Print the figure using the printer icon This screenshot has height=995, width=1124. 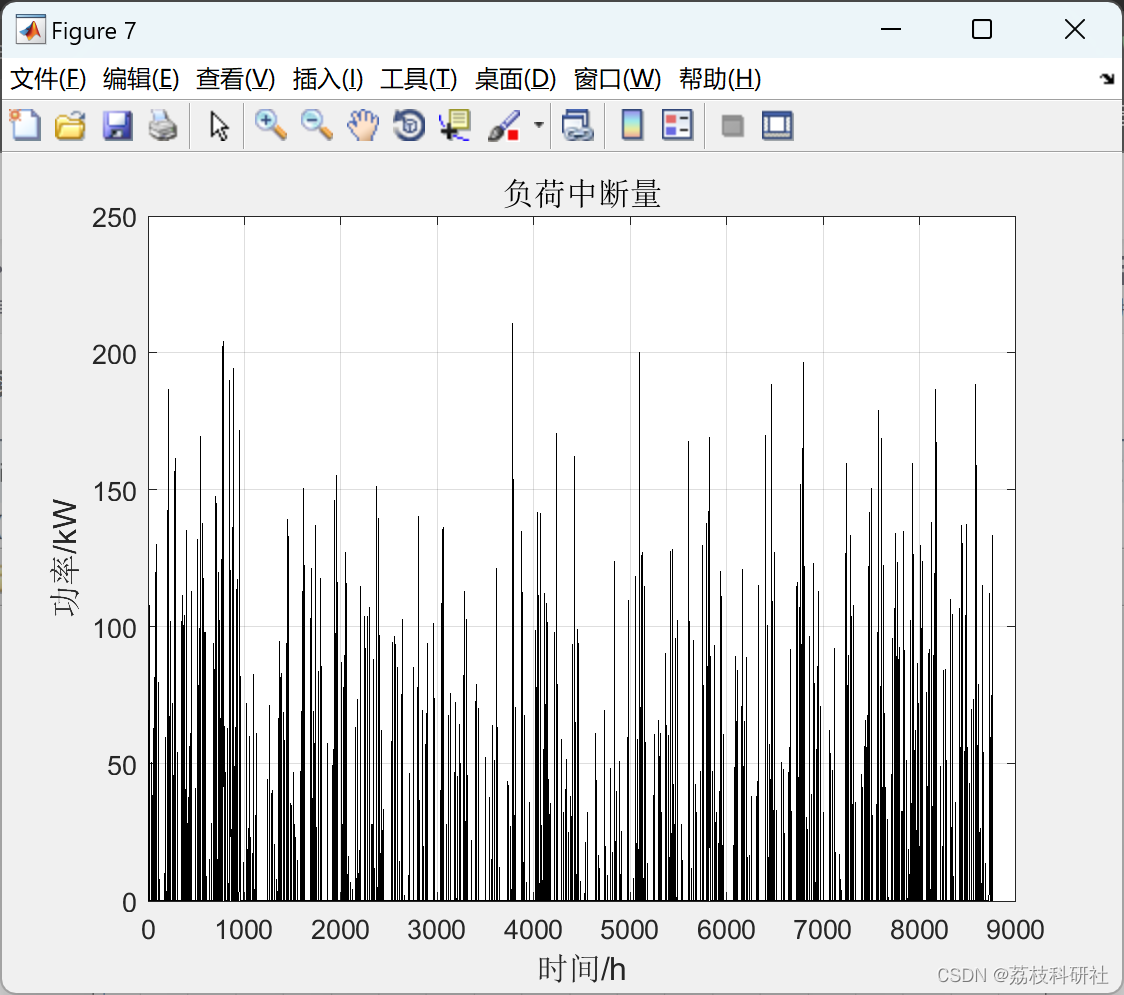pos(163,125)
